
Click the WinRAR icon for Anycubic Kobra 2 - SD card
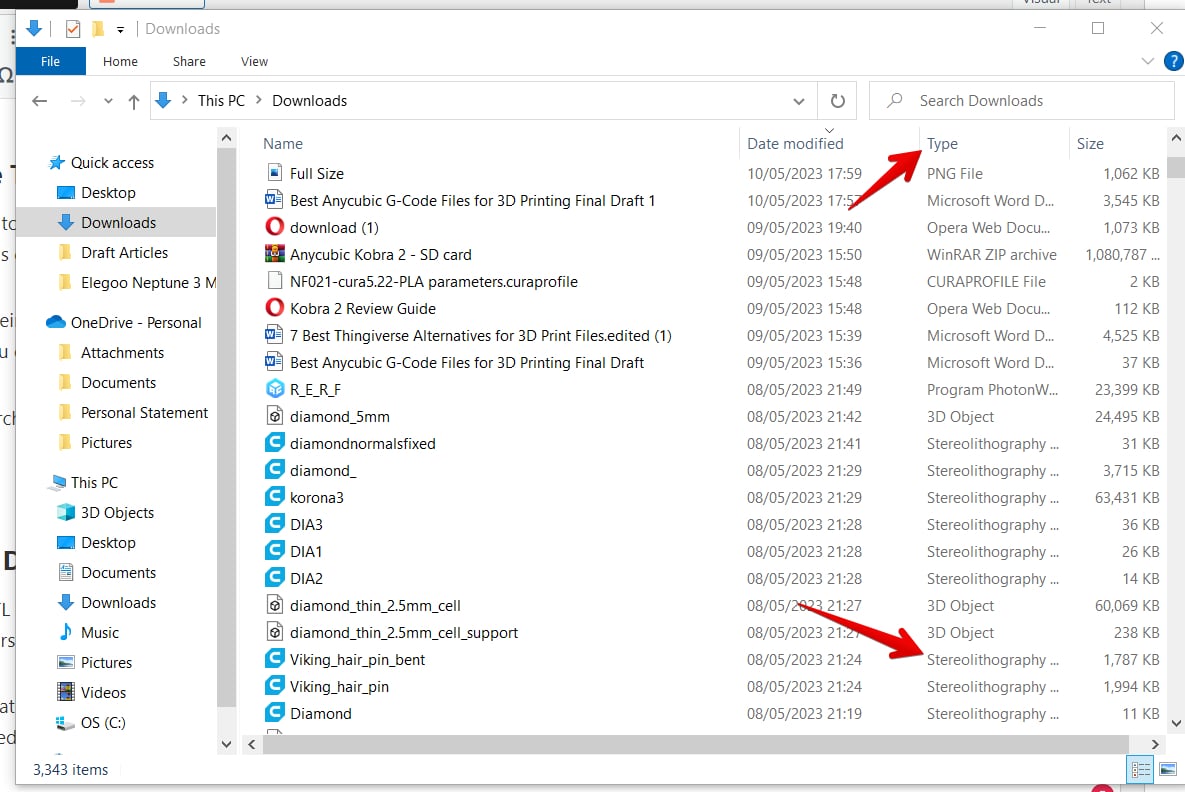273,254
